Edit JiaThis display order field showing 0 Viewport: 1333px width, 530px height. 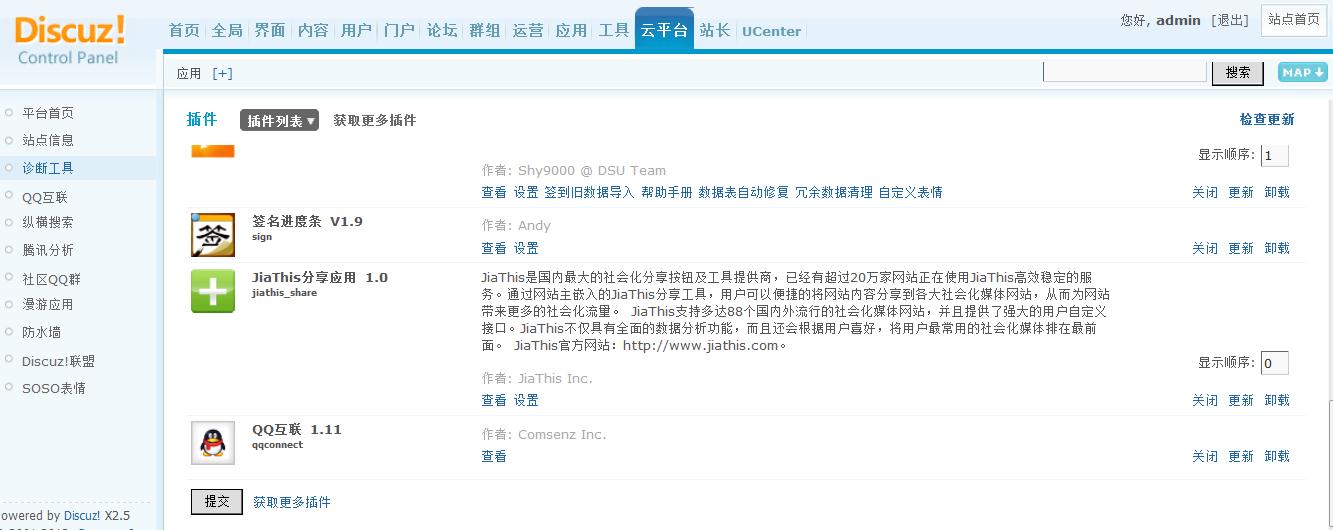click(1274, 363)
